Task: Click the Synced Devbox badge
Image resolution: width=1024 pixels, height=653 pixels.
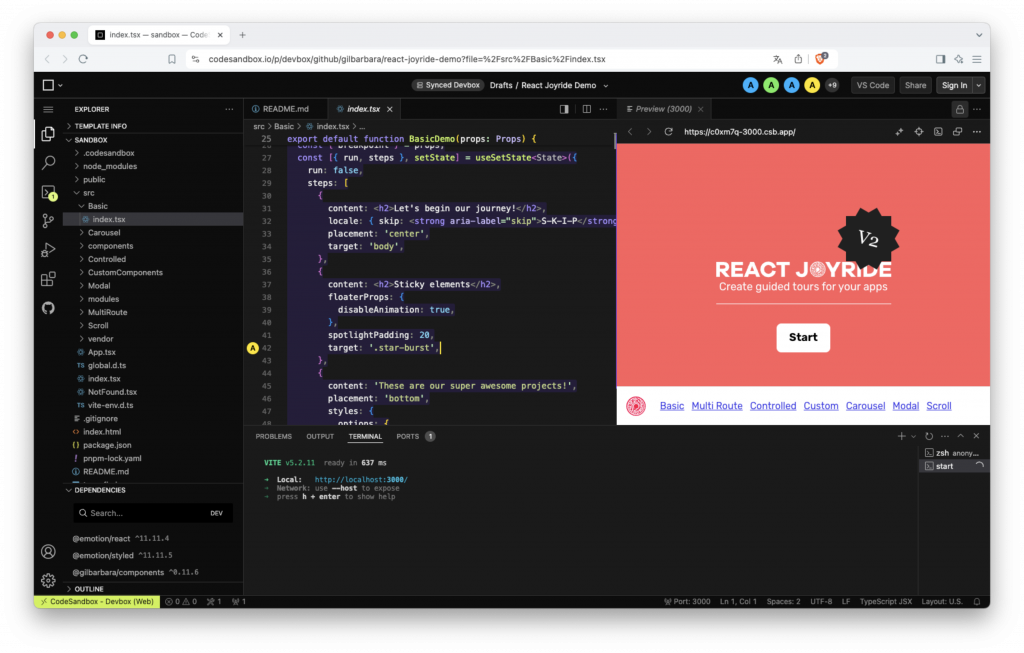Action: click(448, 86)
